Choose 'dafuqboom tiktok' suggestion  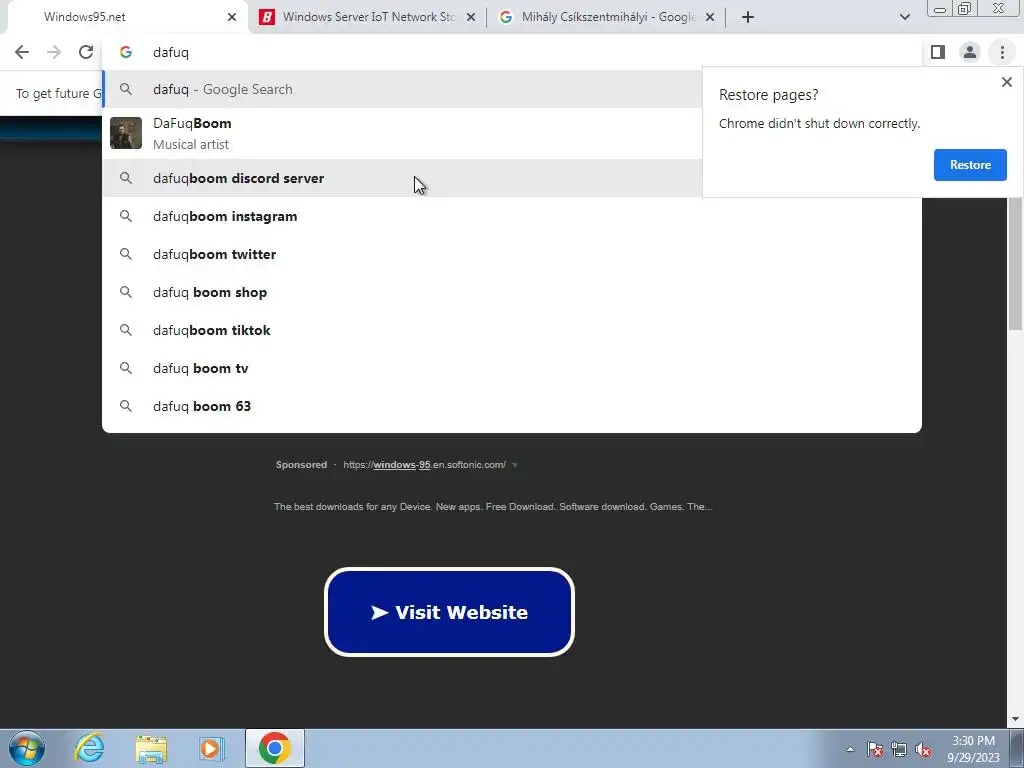[512, 330]
